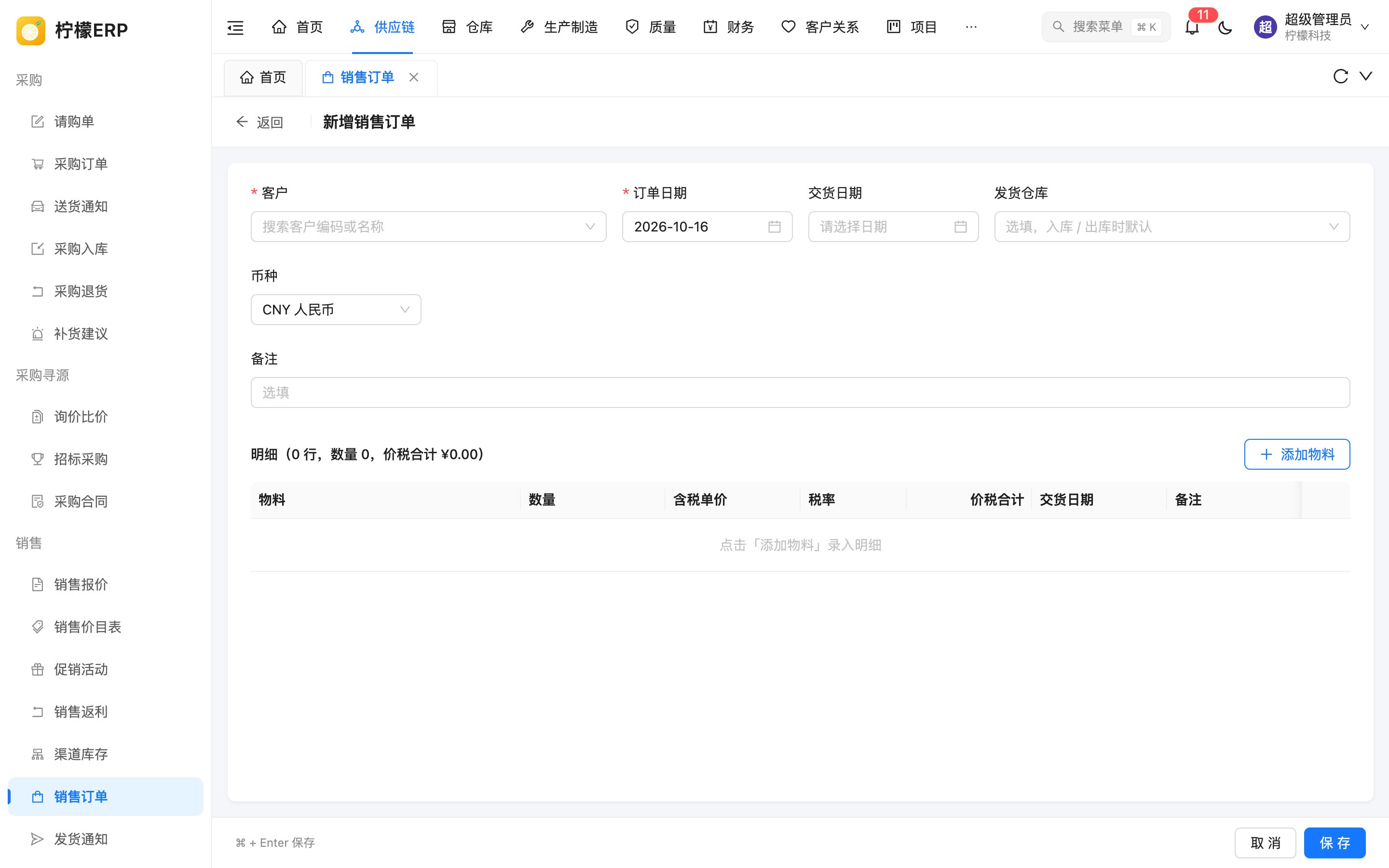1389x868 pixels.
Task: Open the notifications bell
Action: [x=1192, y=27]
